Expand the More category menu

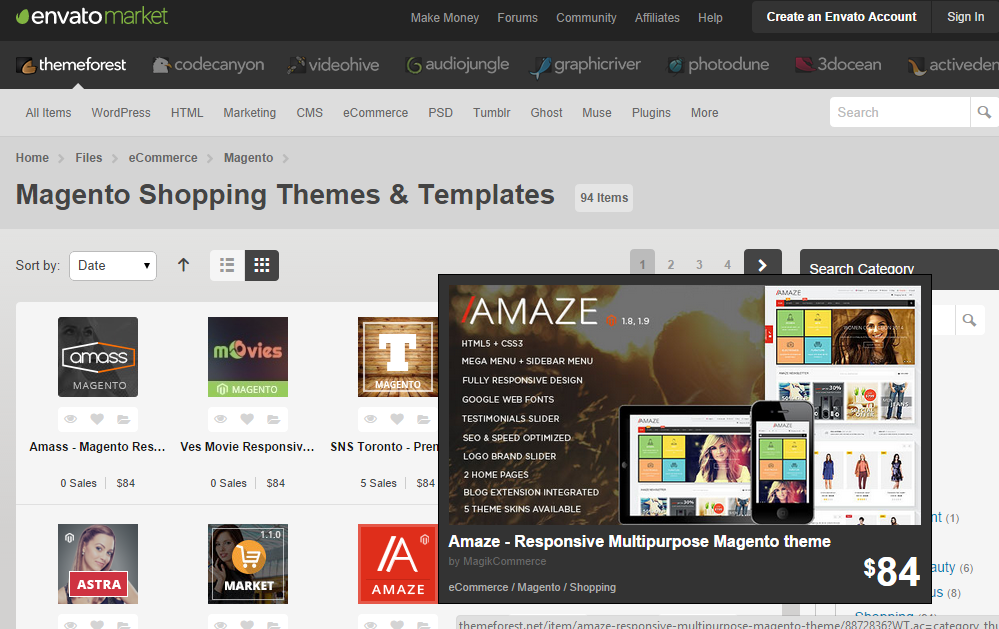pos(705,113)
